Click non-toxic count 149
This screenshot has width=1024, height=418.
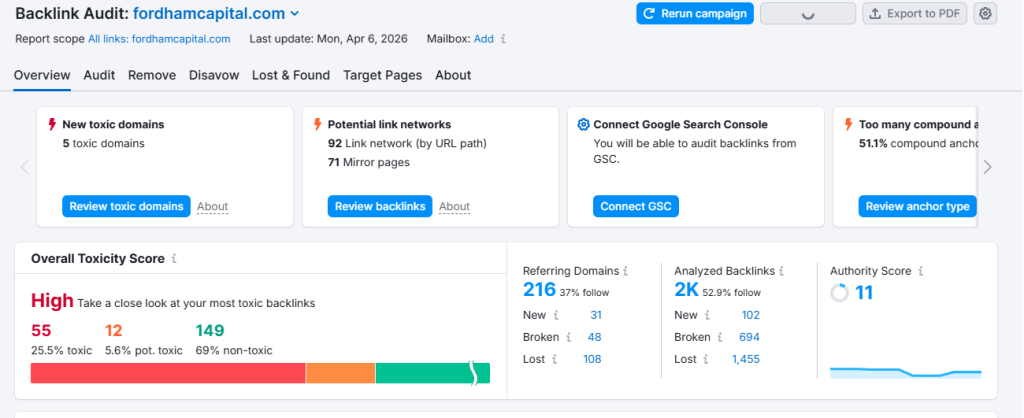tap(210, 330)
